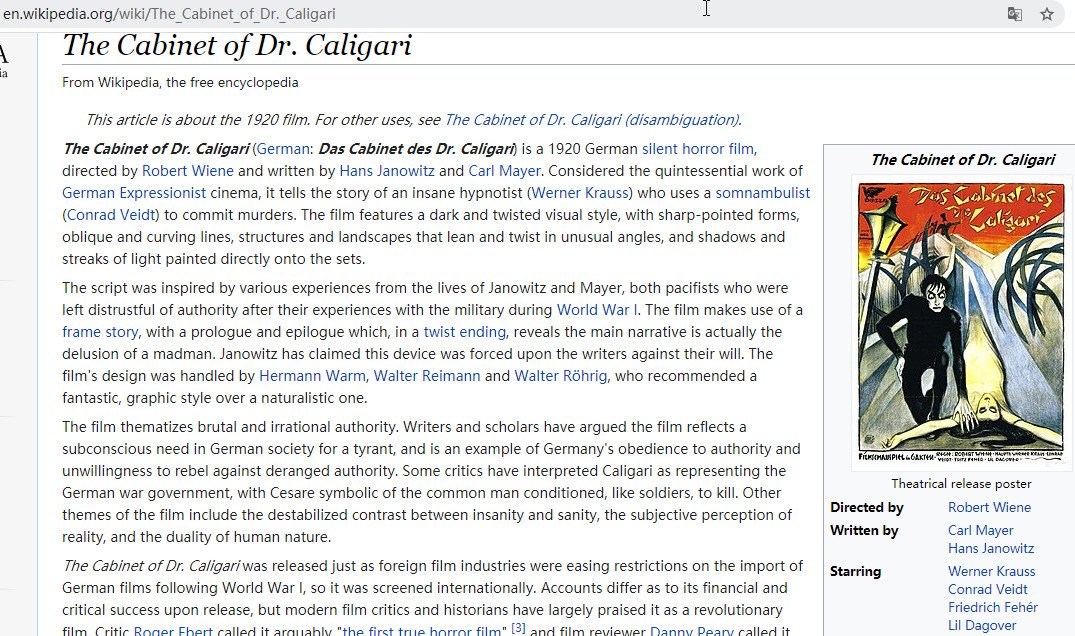Open Werner Krauss link in the lead paragraph
Image resolution: width=1075 pixels, height=636 pixels.
[x=580, y=193]
